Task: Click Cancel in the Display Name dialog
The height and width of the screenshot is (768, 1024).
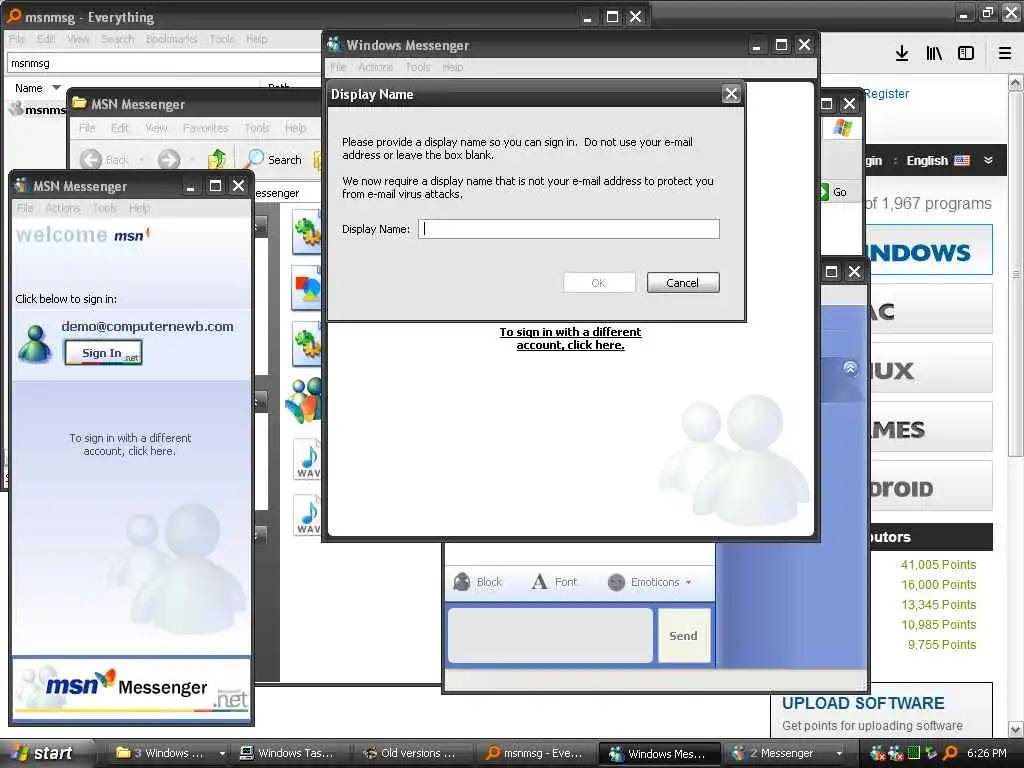Action: click(x=682, y=283)
